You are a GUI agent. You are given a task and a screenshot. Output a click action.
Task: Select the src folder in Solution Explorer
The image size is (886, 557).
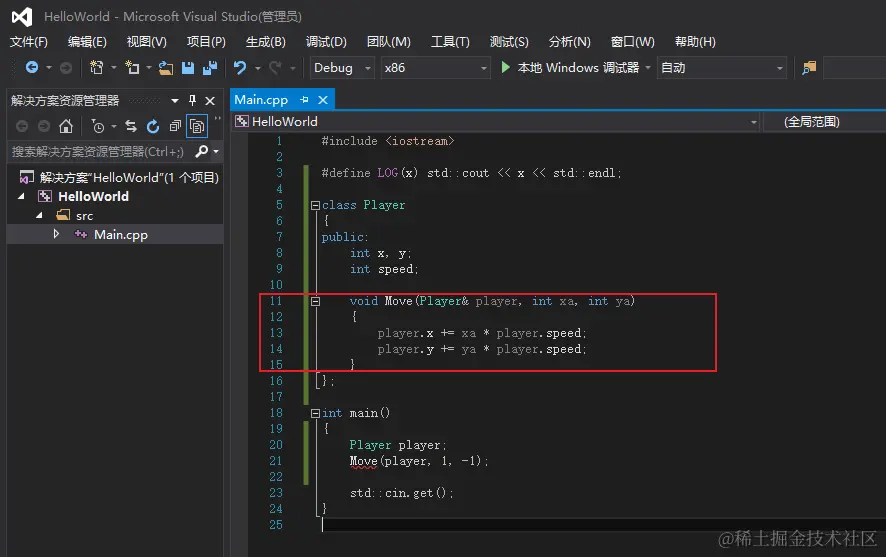85,216
